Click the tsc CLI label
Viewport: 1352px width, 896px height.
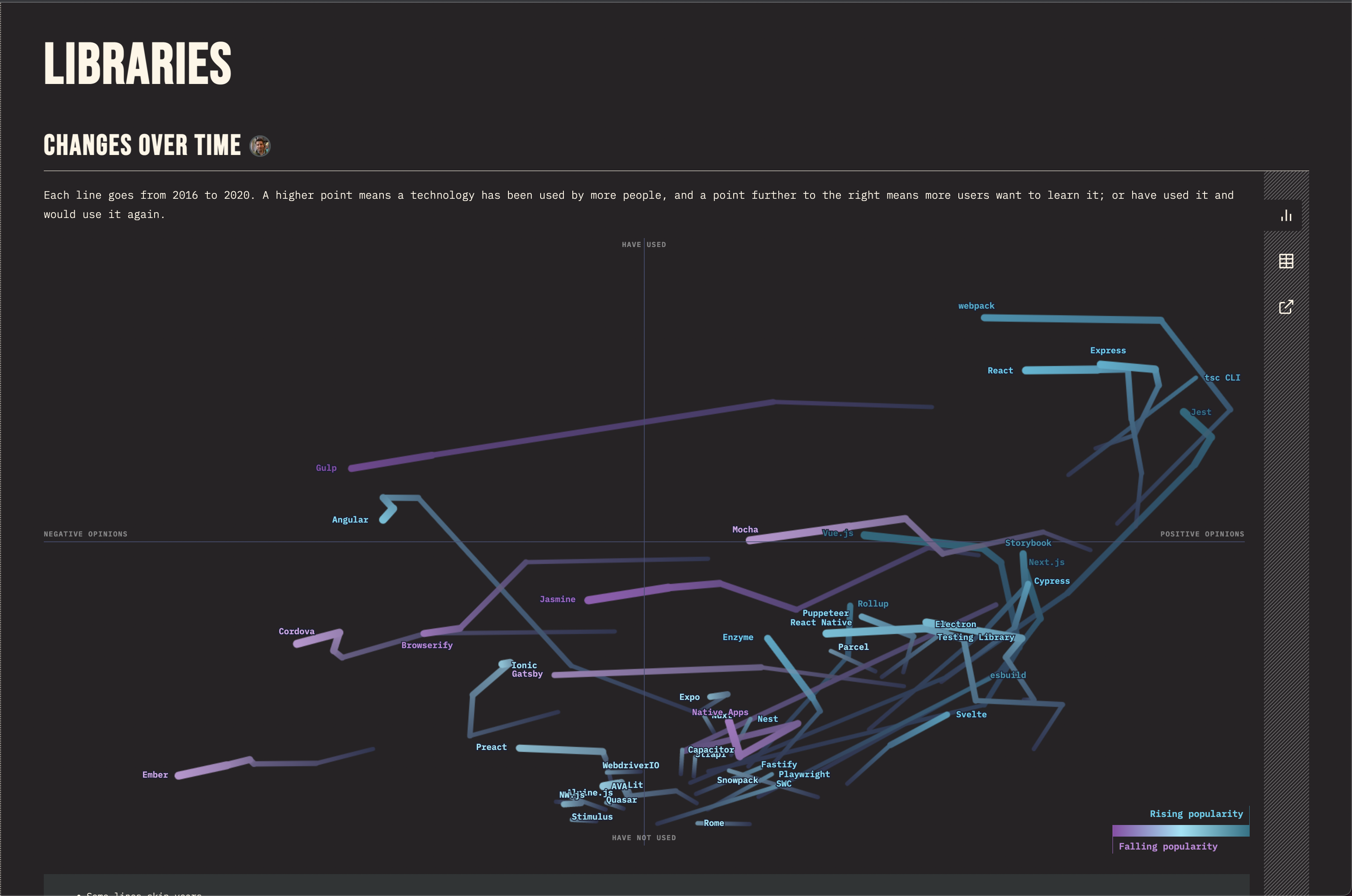(x=1222, y=378)
